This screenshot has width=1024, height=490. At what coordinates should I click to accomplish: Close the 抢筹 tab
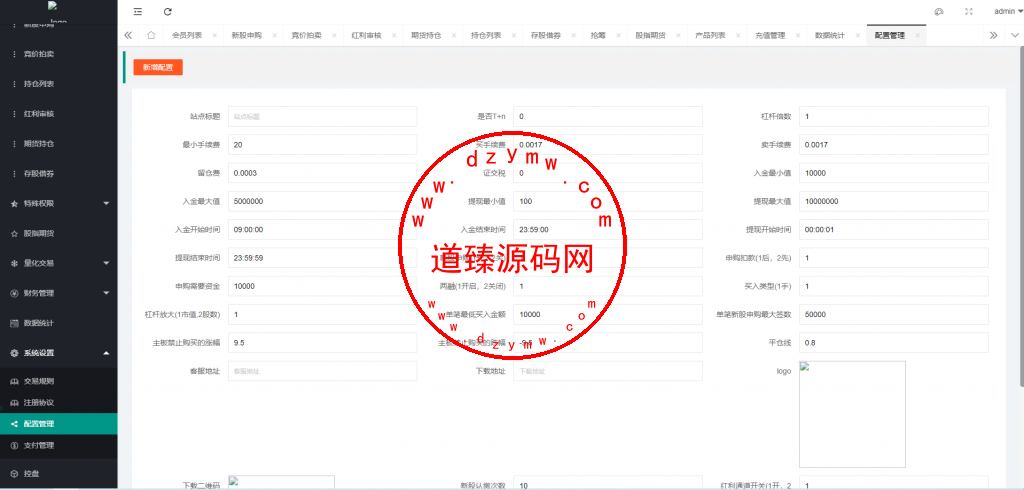(618, 36)
